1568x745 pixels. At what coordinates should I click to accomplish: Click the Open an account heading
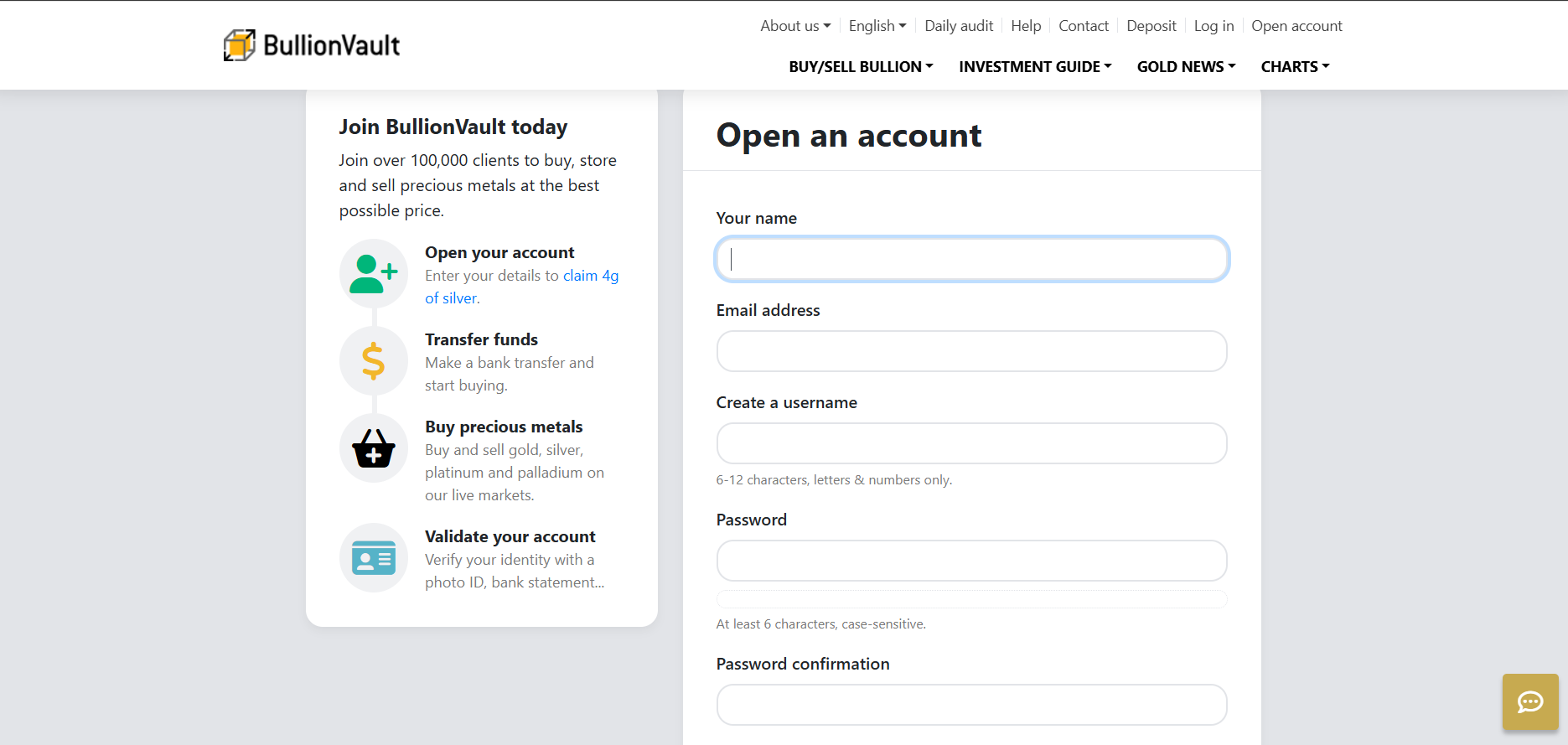849,136
